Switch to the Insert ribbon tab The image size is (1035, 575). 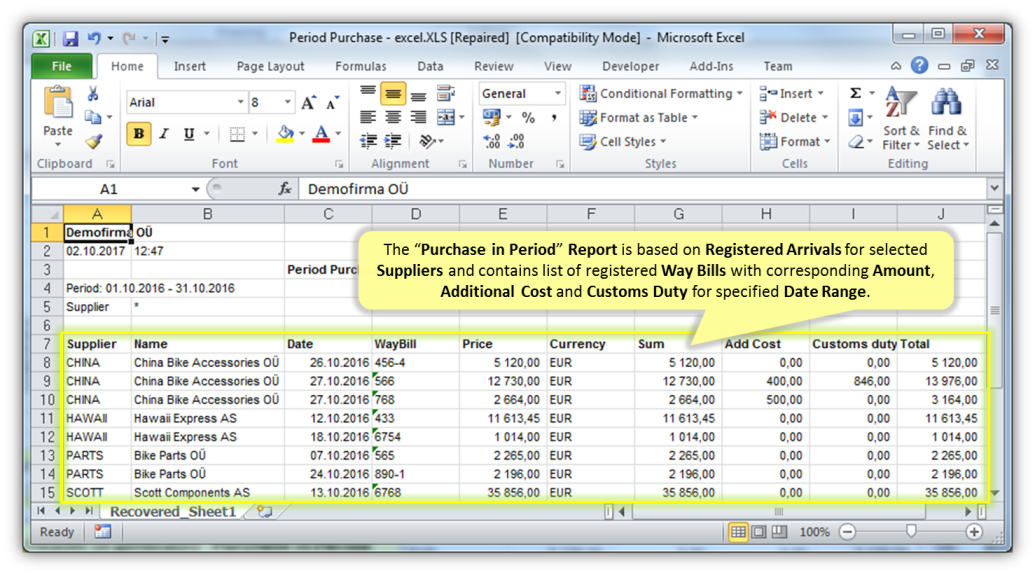(189, 66)
